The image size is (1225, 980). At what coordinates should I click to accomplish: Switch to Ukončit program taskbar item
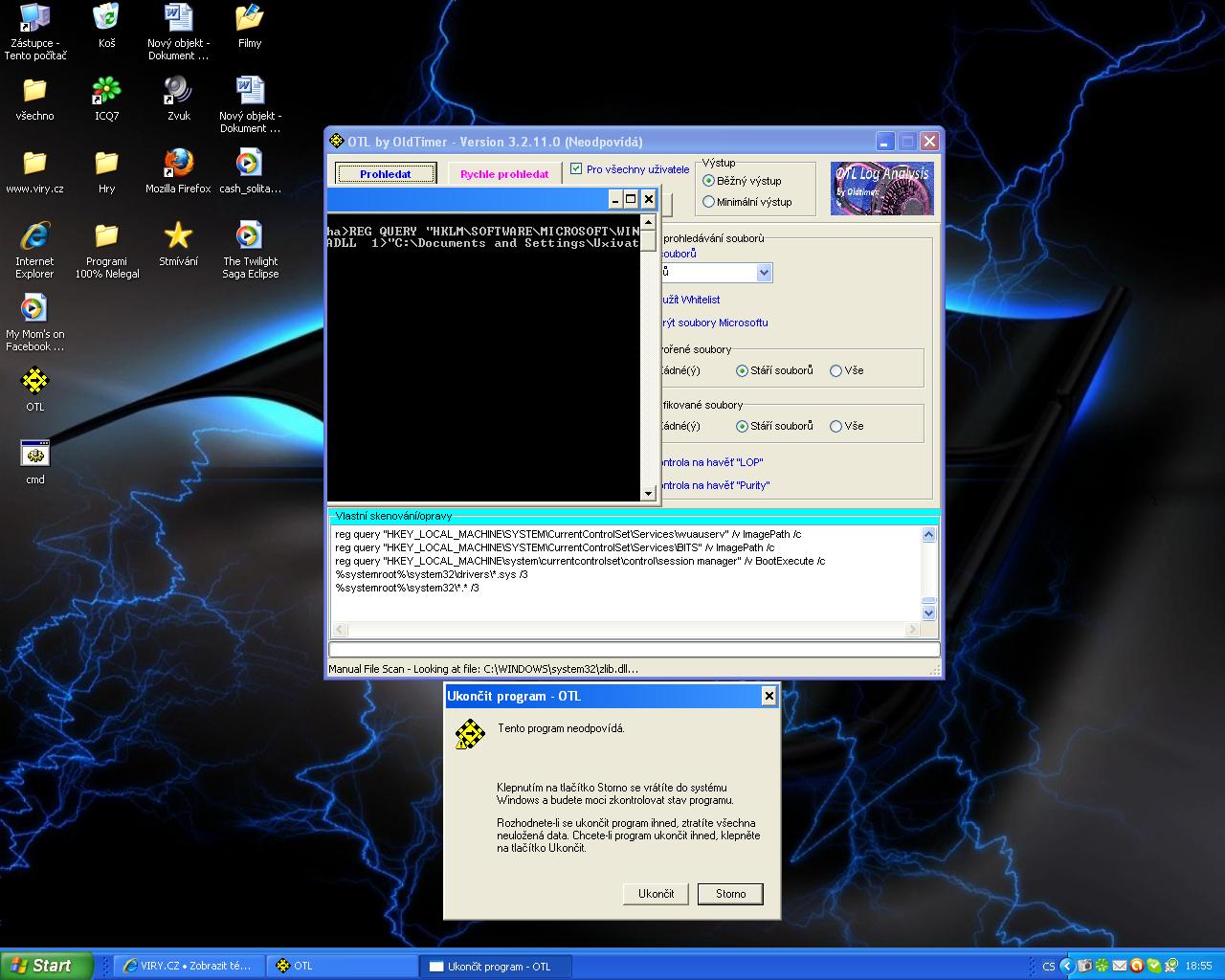(496, 966)
